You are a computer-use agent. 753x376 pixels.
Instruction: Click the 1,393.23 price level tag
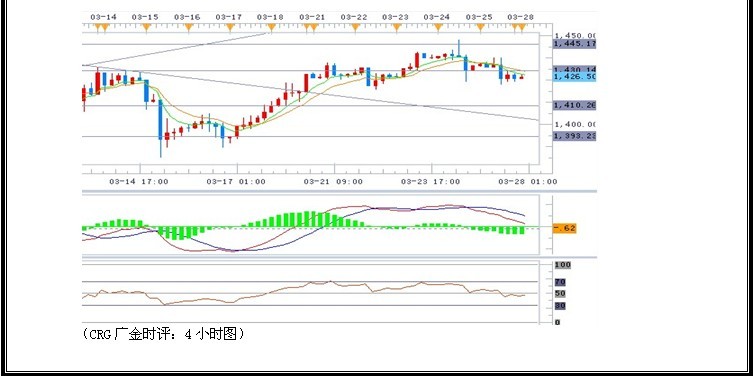click(574, 136)
